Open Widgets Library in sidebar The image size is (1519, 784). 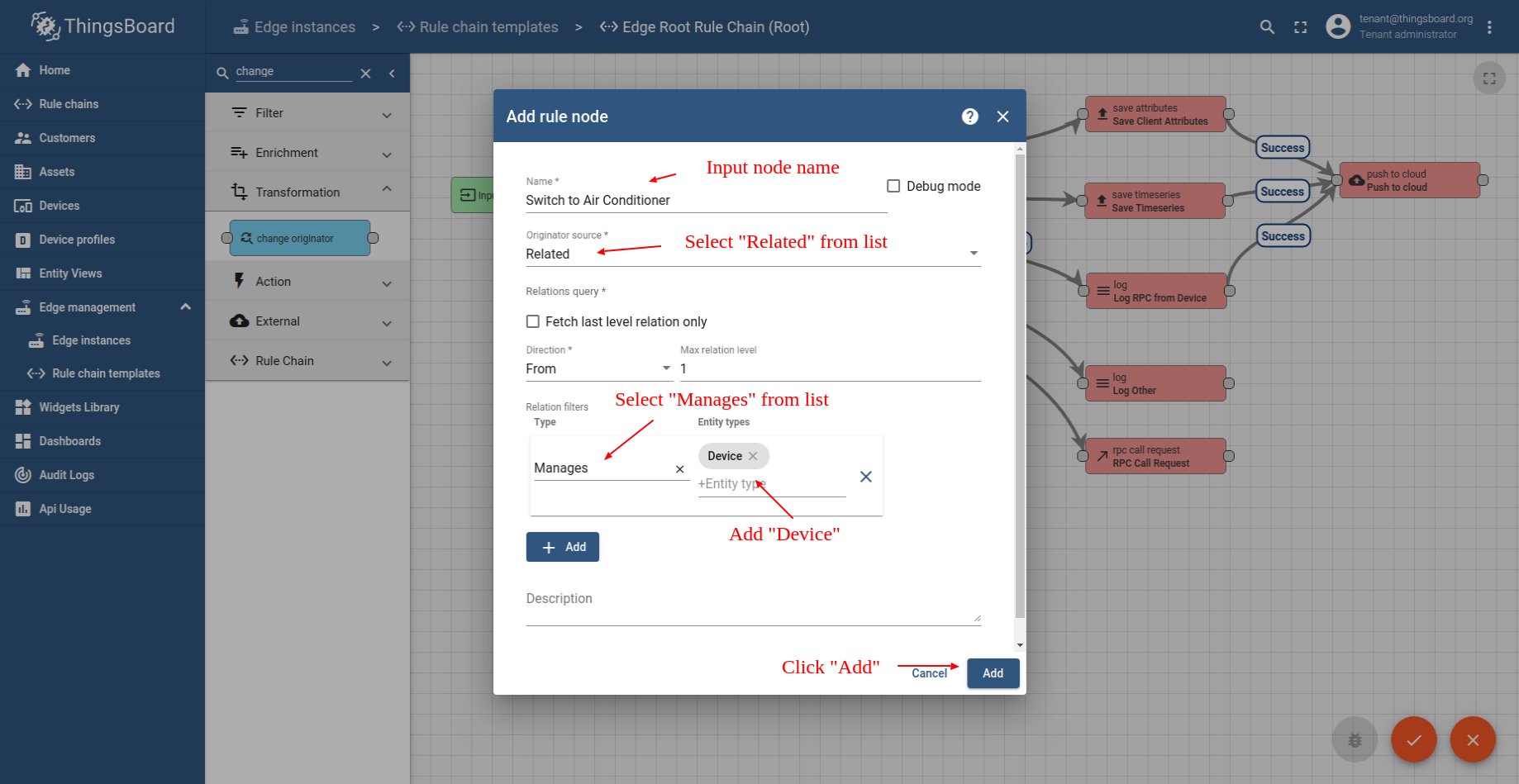(x=102, y=407)
